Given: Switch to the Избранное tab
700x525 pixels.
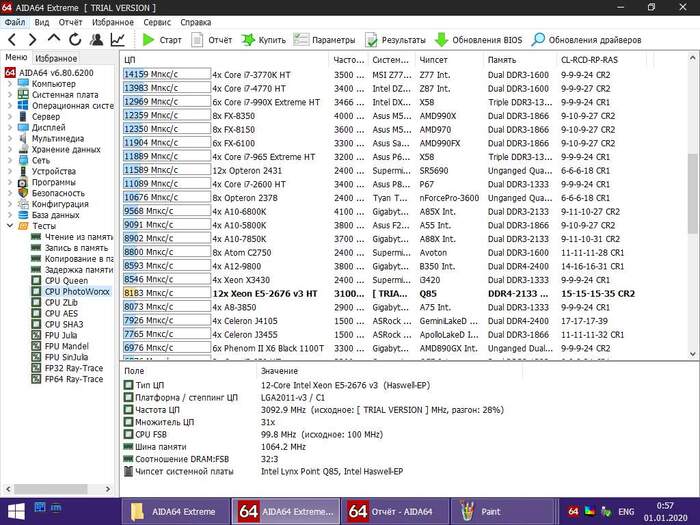Looking at the screenshot, I should click(x=58, y=59).
